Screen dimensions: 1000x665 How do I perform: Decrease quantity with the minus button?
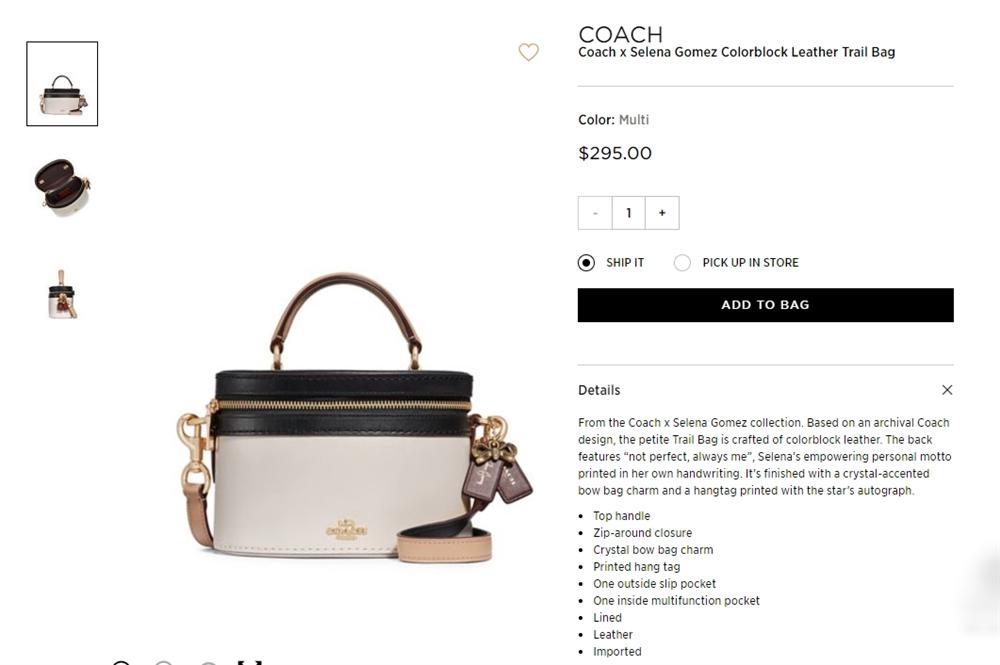point(595,213)
